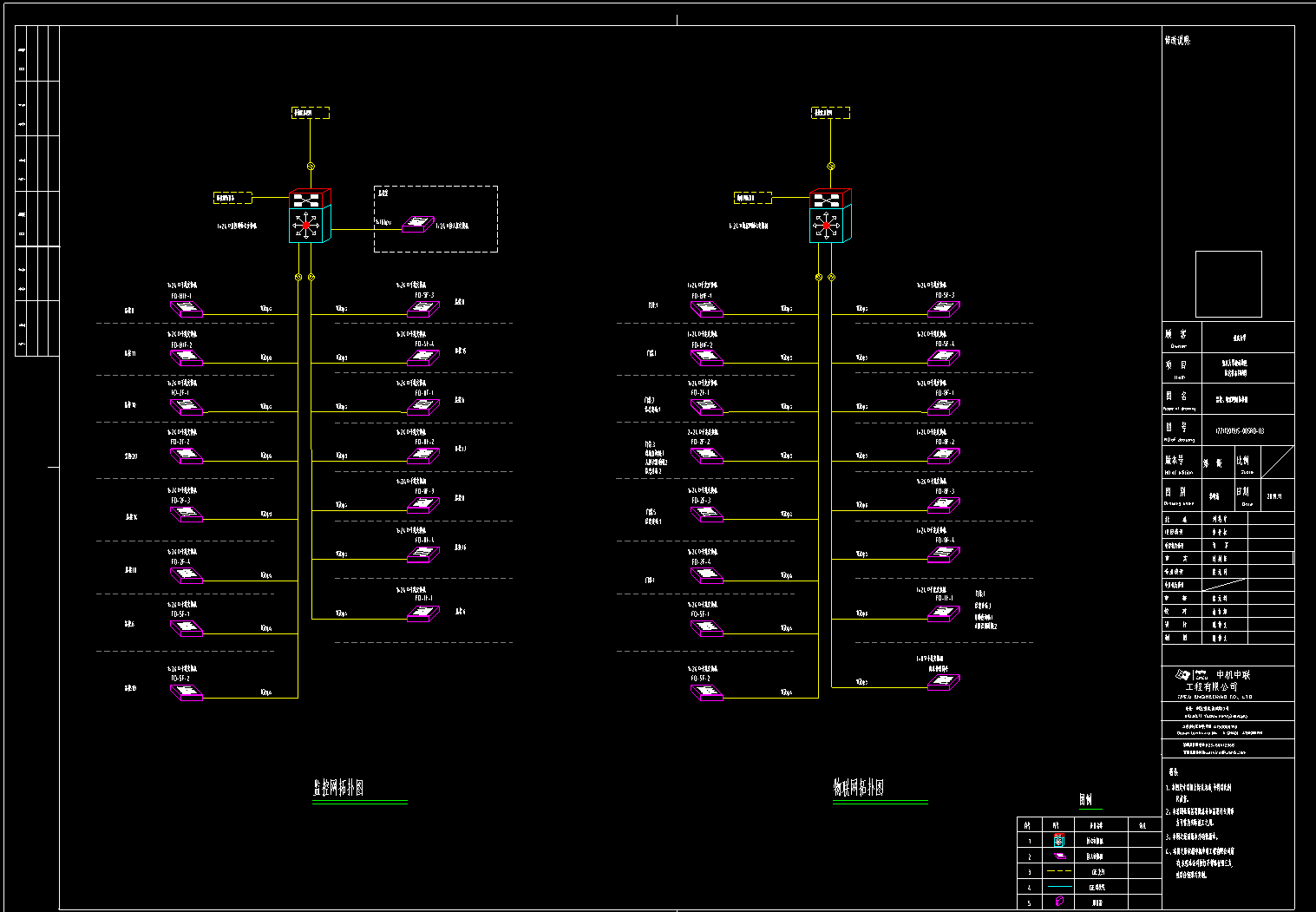Select the magenta access switch symbol in legend row 2
1316x912 pixels.
tap(1058, 856)
